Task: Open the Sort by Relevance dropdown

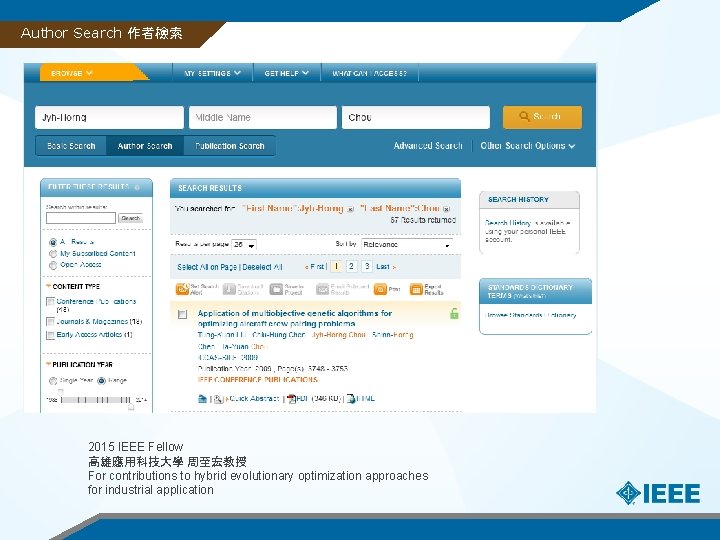Action: click(407, 245)
